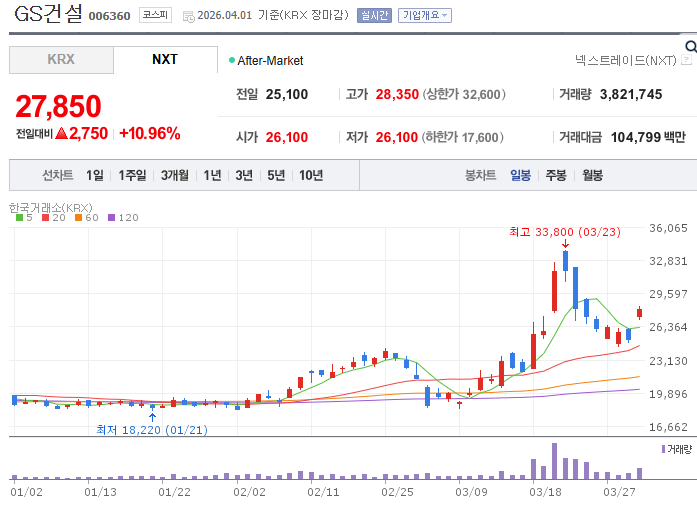697x507 pixels.
Task: Show the 3개월 line chart
Action: (x=175, y=176)
